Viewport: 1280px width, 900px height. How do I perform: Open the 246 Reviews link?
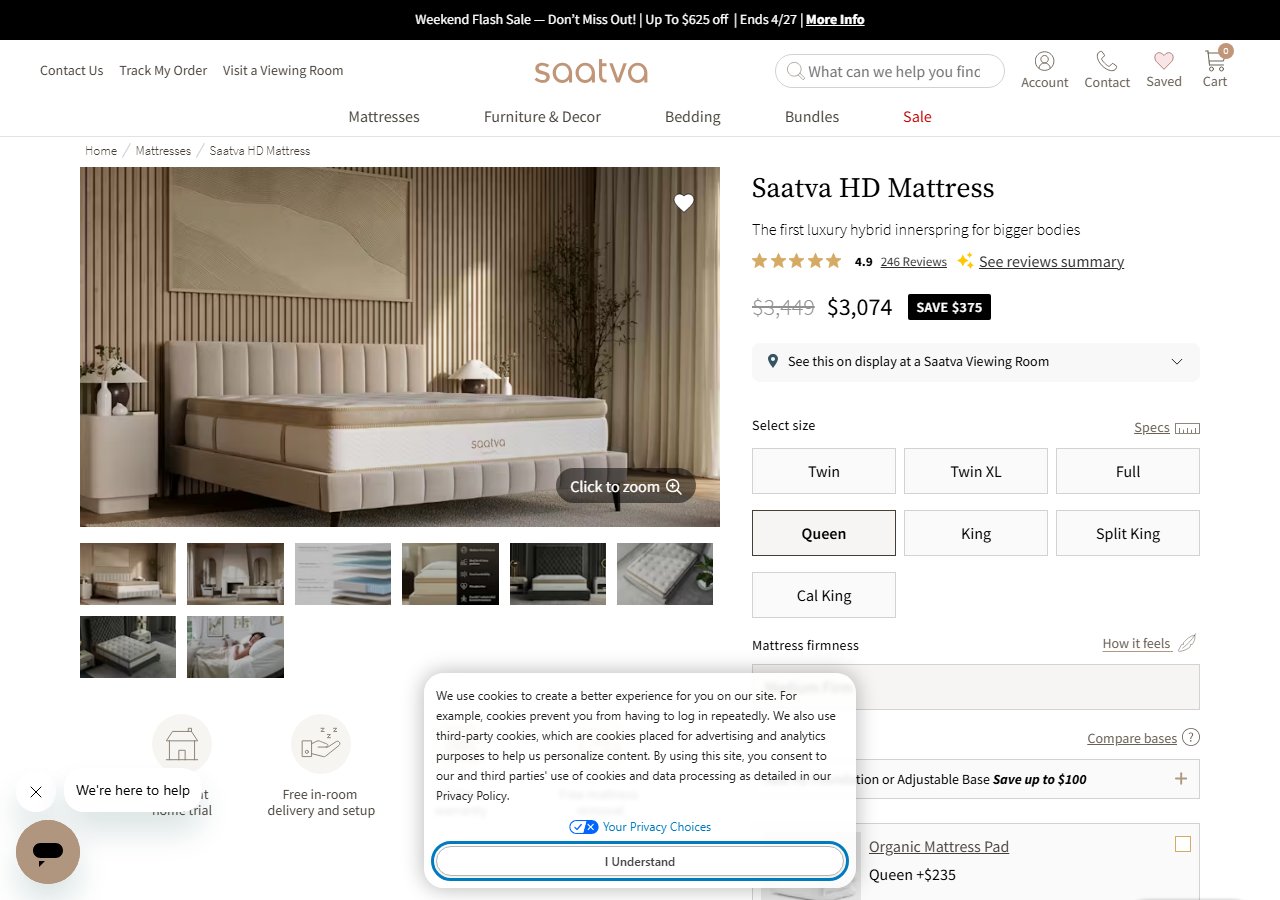[x=913, y=261]
